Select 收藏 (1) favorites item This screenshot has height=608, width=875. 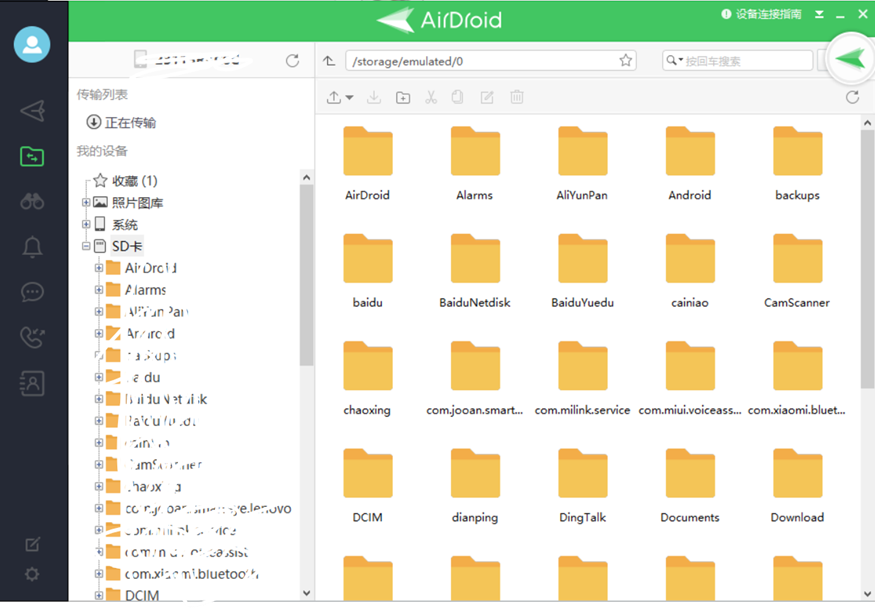pos(126,181)
